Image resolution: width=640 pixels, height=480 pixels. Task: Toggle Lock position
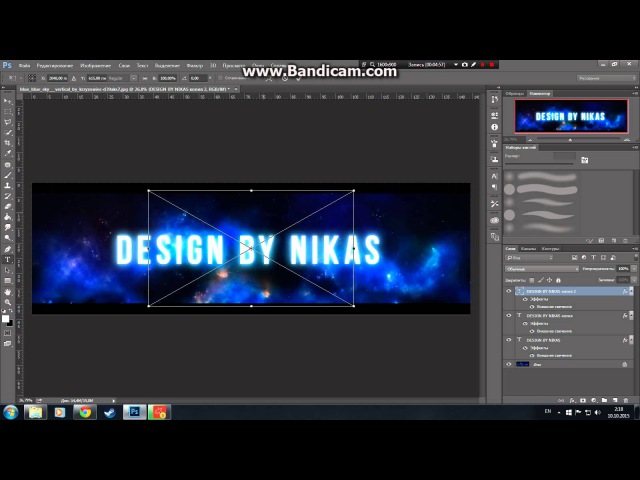point(549,280)
